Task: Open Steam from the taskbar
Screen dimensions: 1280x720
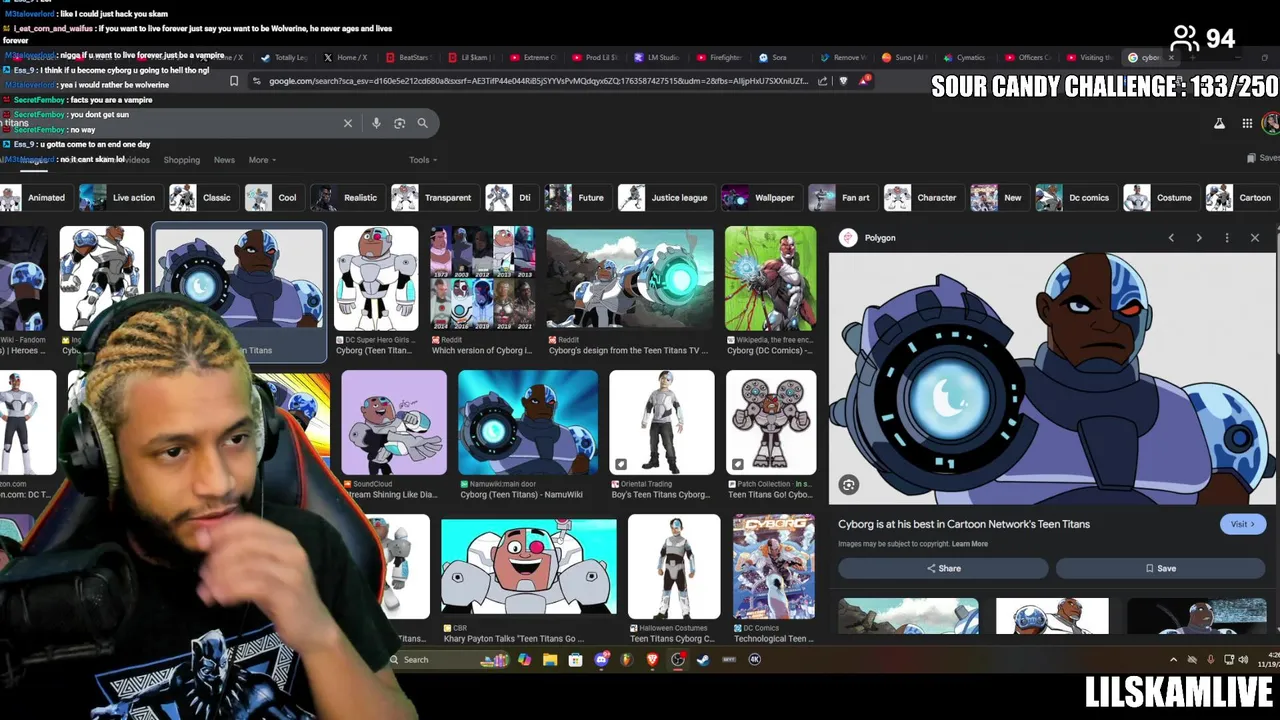Action: pos(703,659)
